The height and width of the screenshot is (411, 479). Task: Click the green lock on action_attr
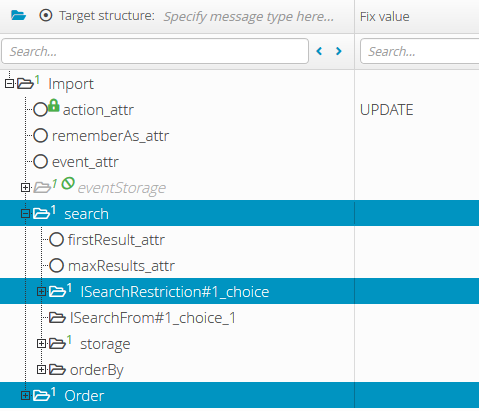coord(54,105)
